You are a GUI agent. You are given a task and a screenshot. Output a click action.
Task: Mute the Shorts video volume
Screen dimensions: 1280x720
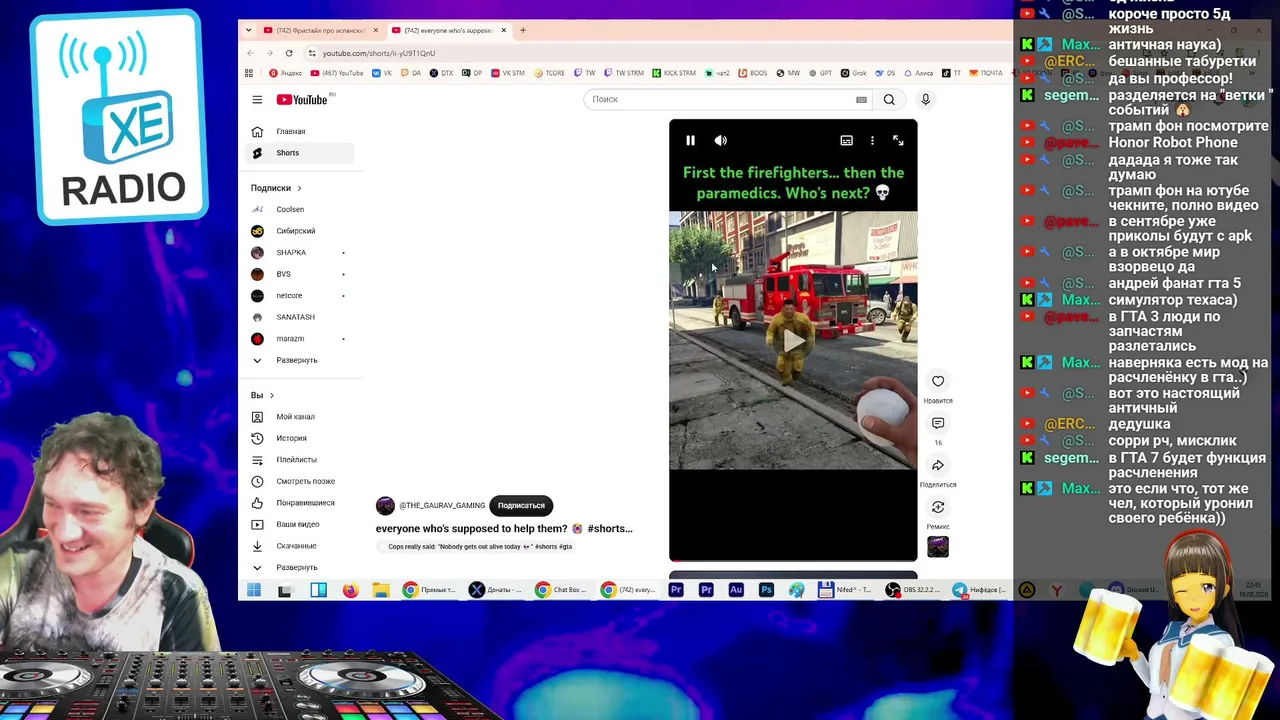tap(721, 141)
